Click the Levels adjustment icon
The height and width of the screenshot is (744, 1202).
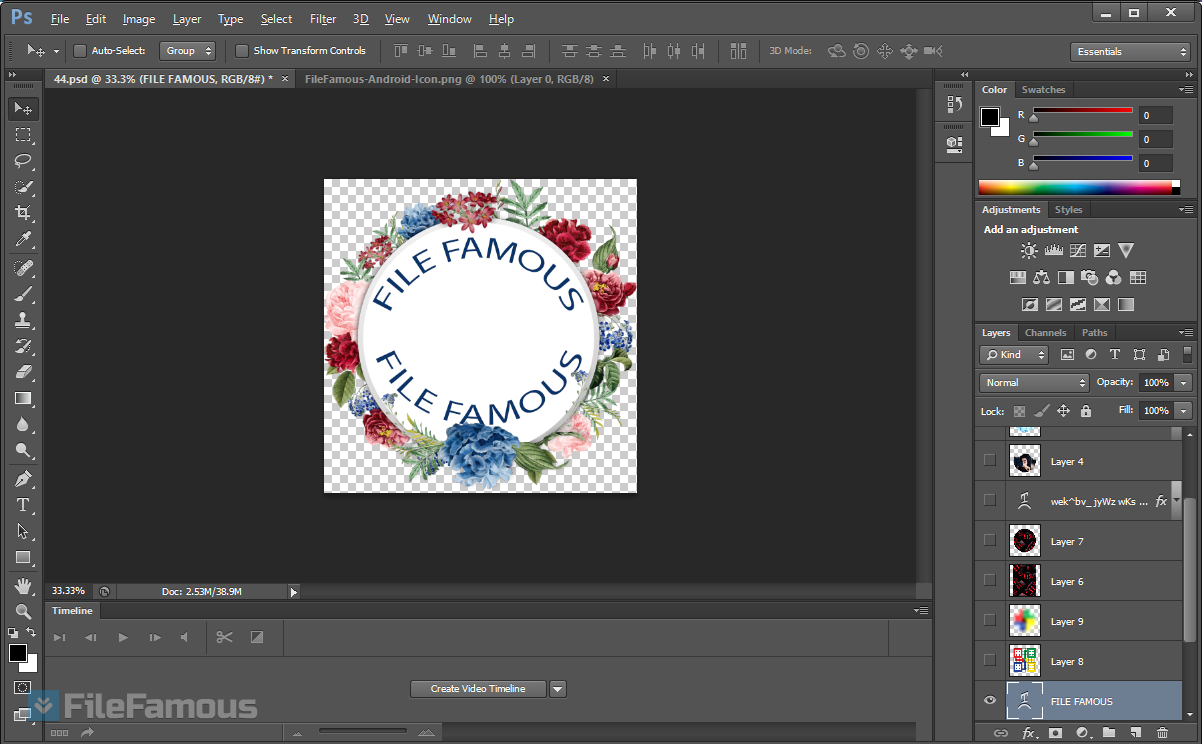click(1053, 251)
